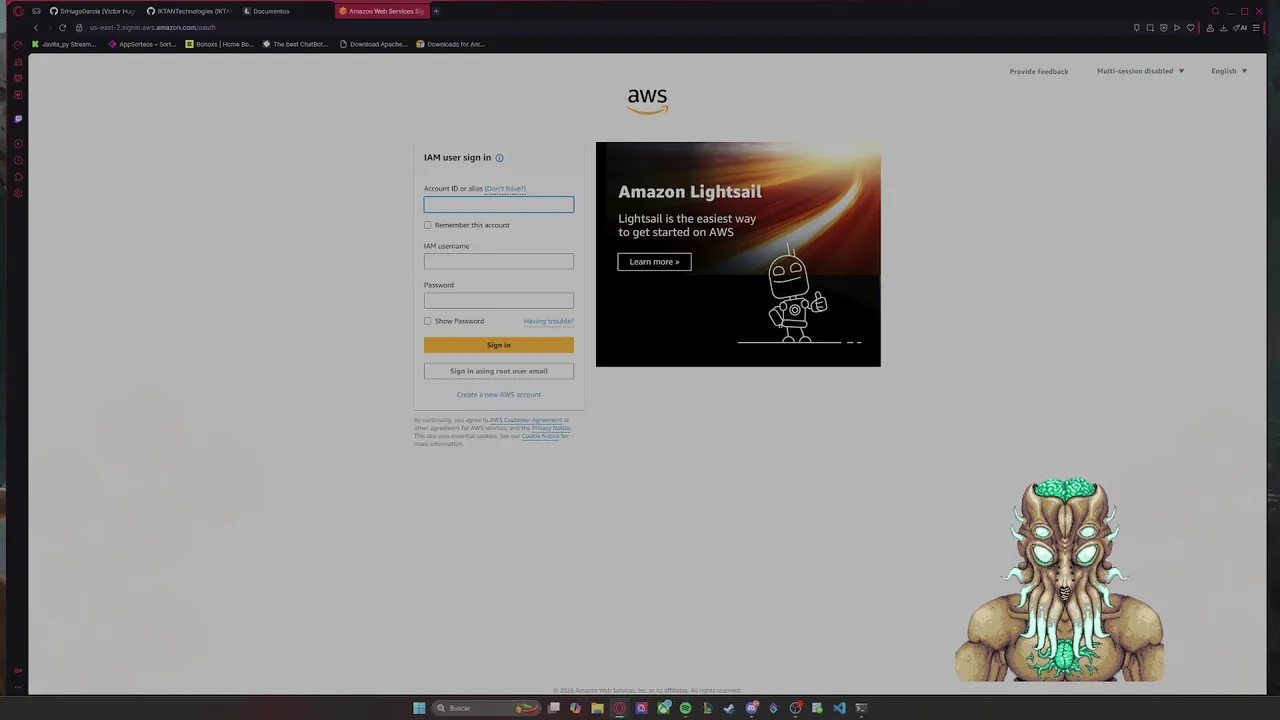Image resolution: width=1280 pixels, height=720 pixels.
Task: Open the AppSorteos bookmark
Action: pos(142,44)
